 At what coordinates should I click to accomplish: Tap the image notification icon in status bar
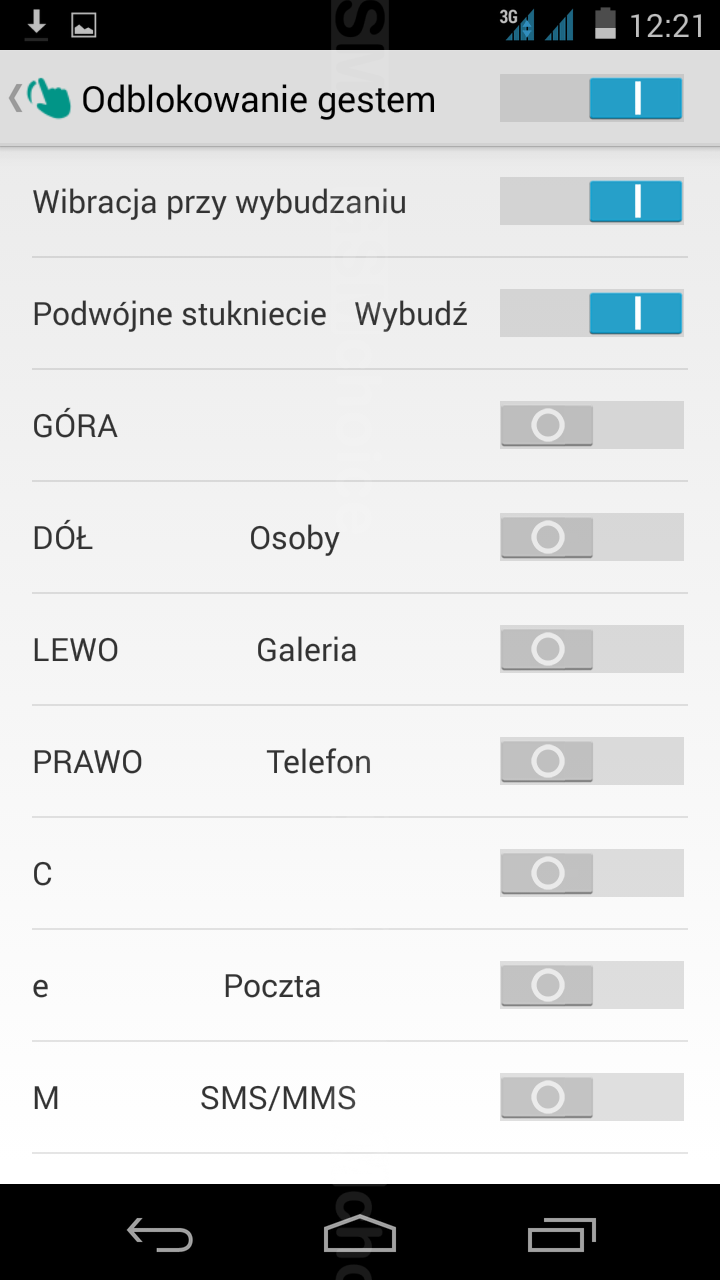click(83, 25)
